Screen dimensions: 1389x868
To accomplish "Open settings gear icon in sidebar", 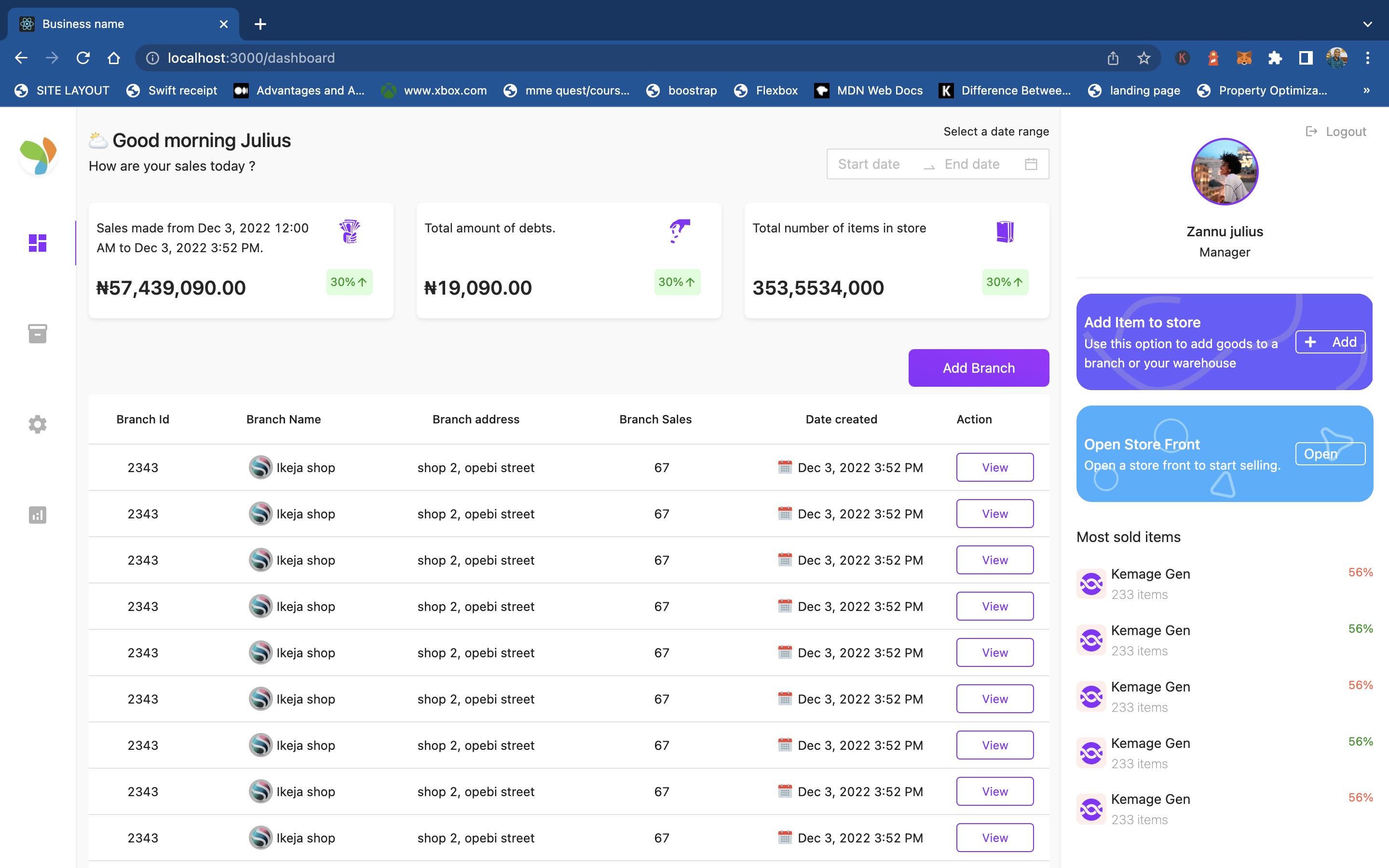I will pos(37,424).
